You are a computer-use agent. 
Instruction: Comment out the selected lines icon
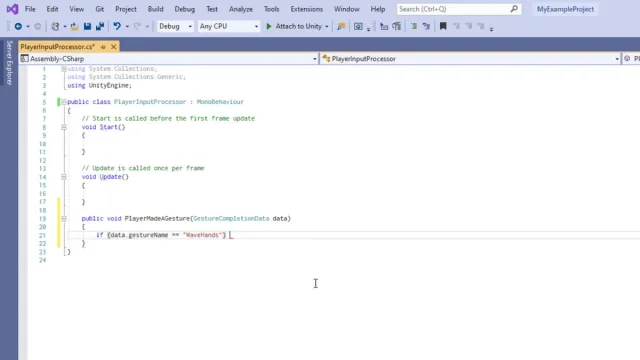point(413,27)
